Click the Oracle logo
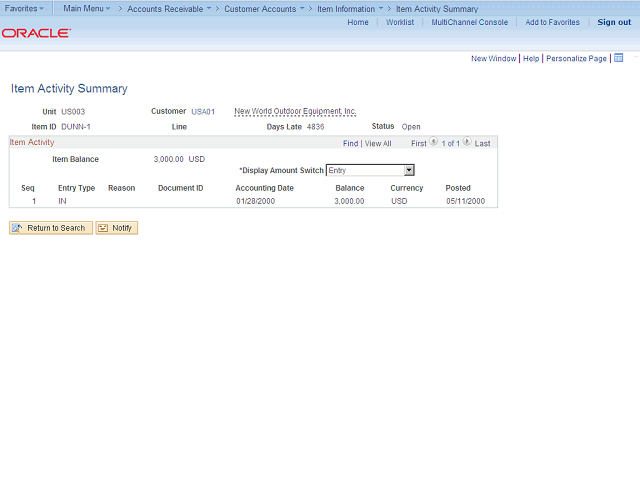The image size is (640, 480). click(x=36, y=33)
